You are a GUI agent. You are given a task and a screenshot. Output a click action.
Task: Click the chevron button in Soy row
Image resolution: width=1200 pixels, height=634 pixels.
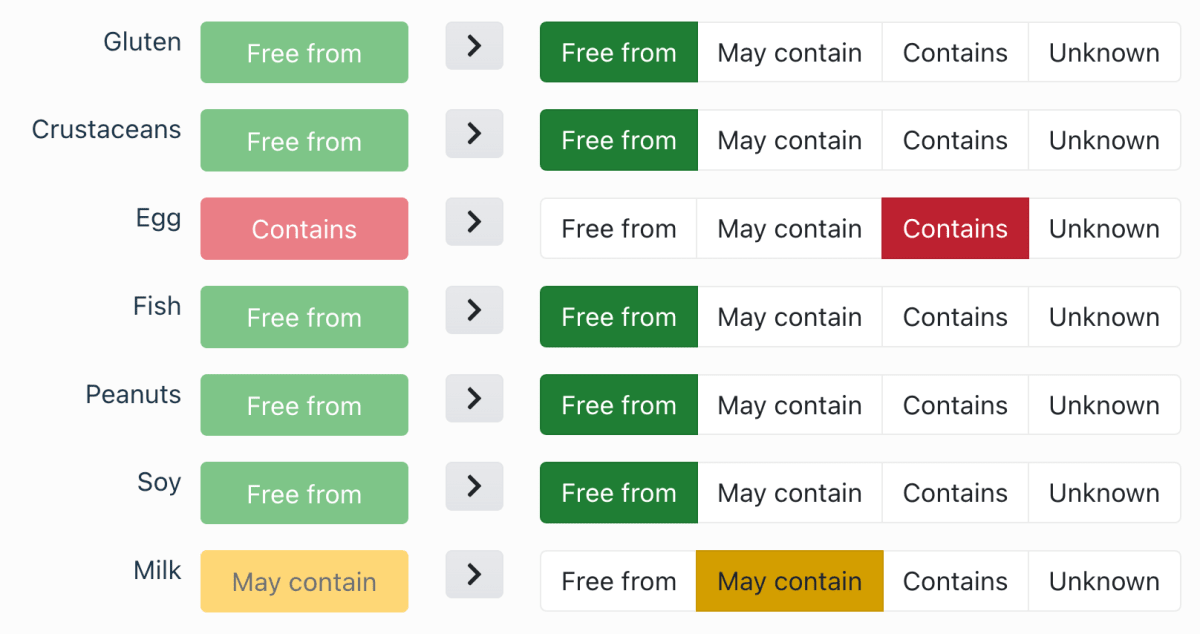(x=474, y=486)
